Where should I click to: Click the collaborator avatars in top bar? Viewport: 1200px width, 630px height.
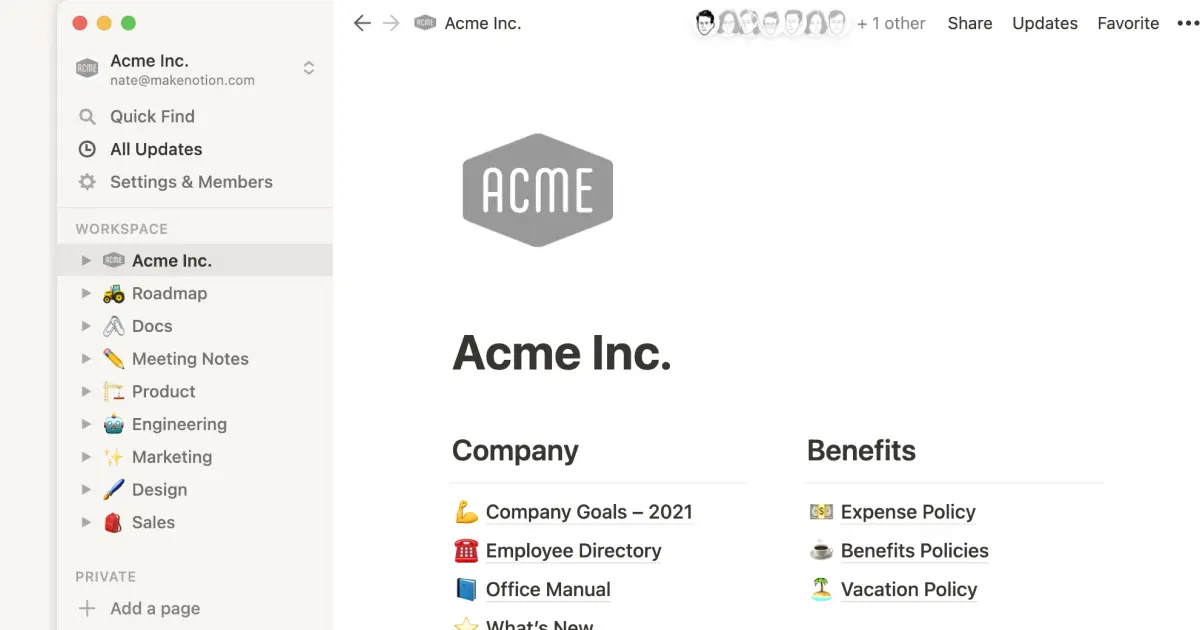click(x=770, y=23)
